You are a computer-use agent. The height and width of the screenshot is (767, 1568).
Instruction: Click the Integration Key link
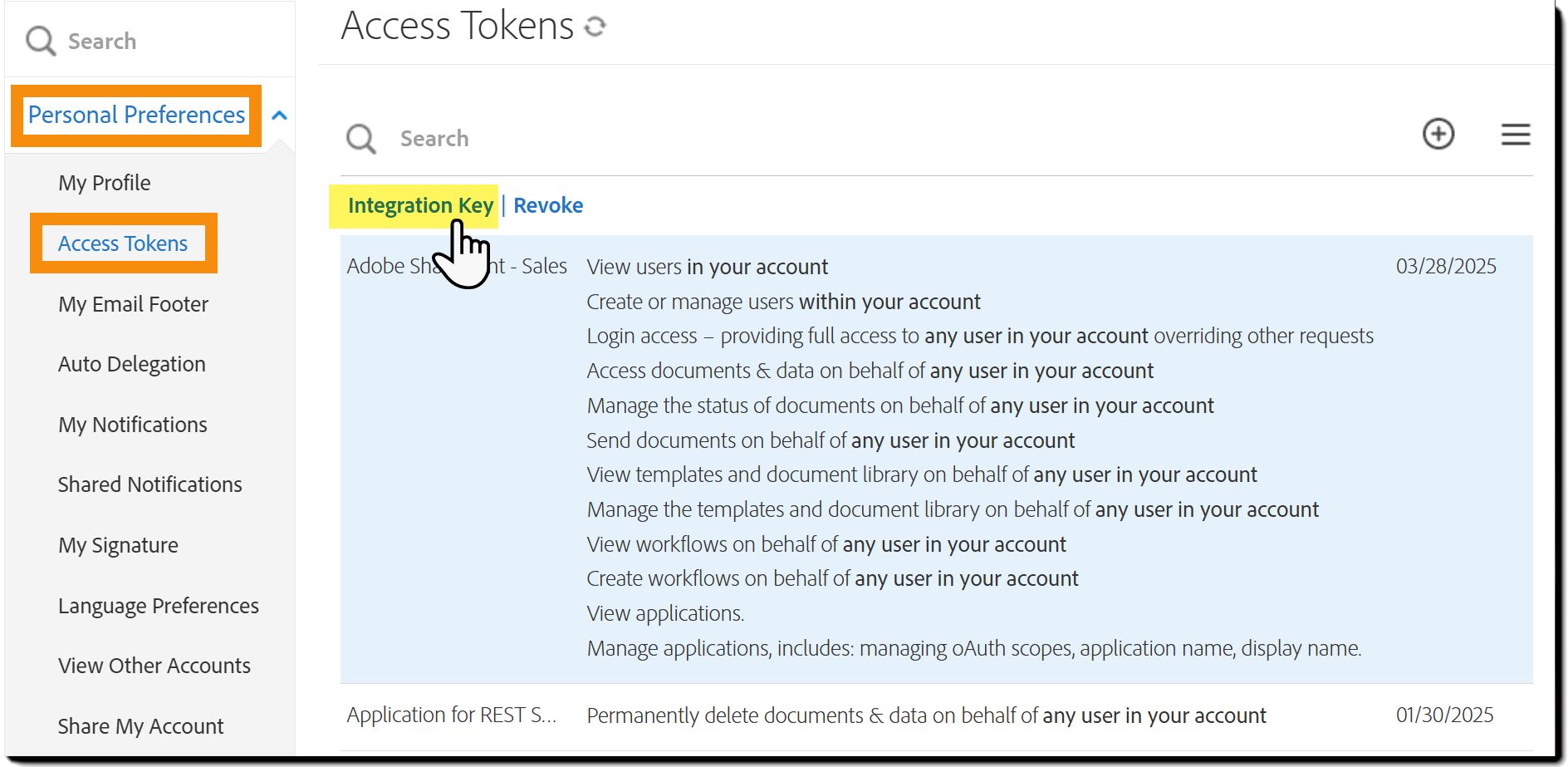pos(420,205)
